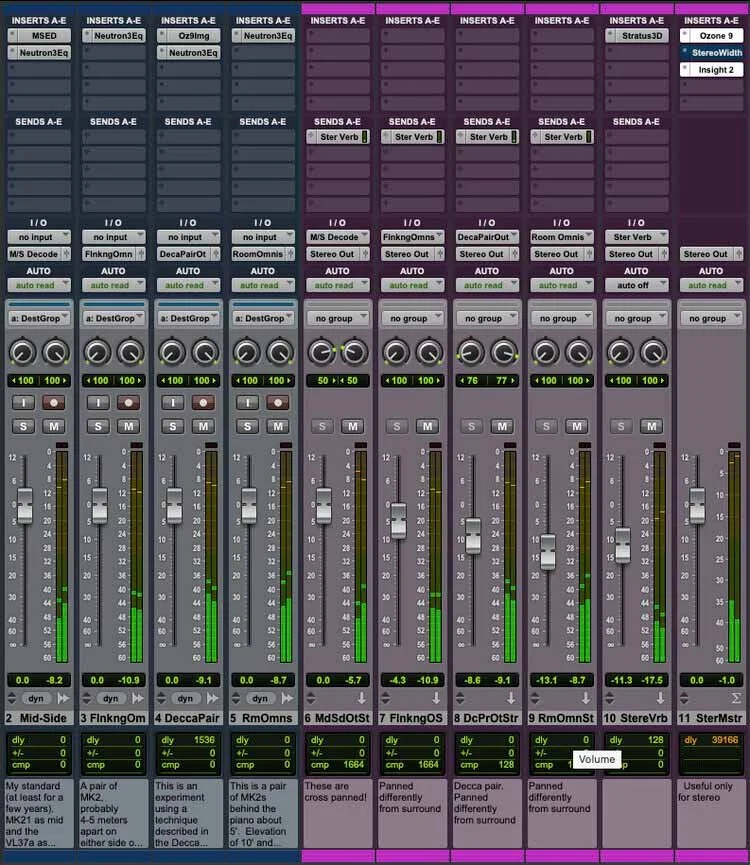Image resolution: width=750 pixels, height=865 pixels.
Task: Open the auto read dropdown on Mid-Side
Action: (x=39, y=285)
